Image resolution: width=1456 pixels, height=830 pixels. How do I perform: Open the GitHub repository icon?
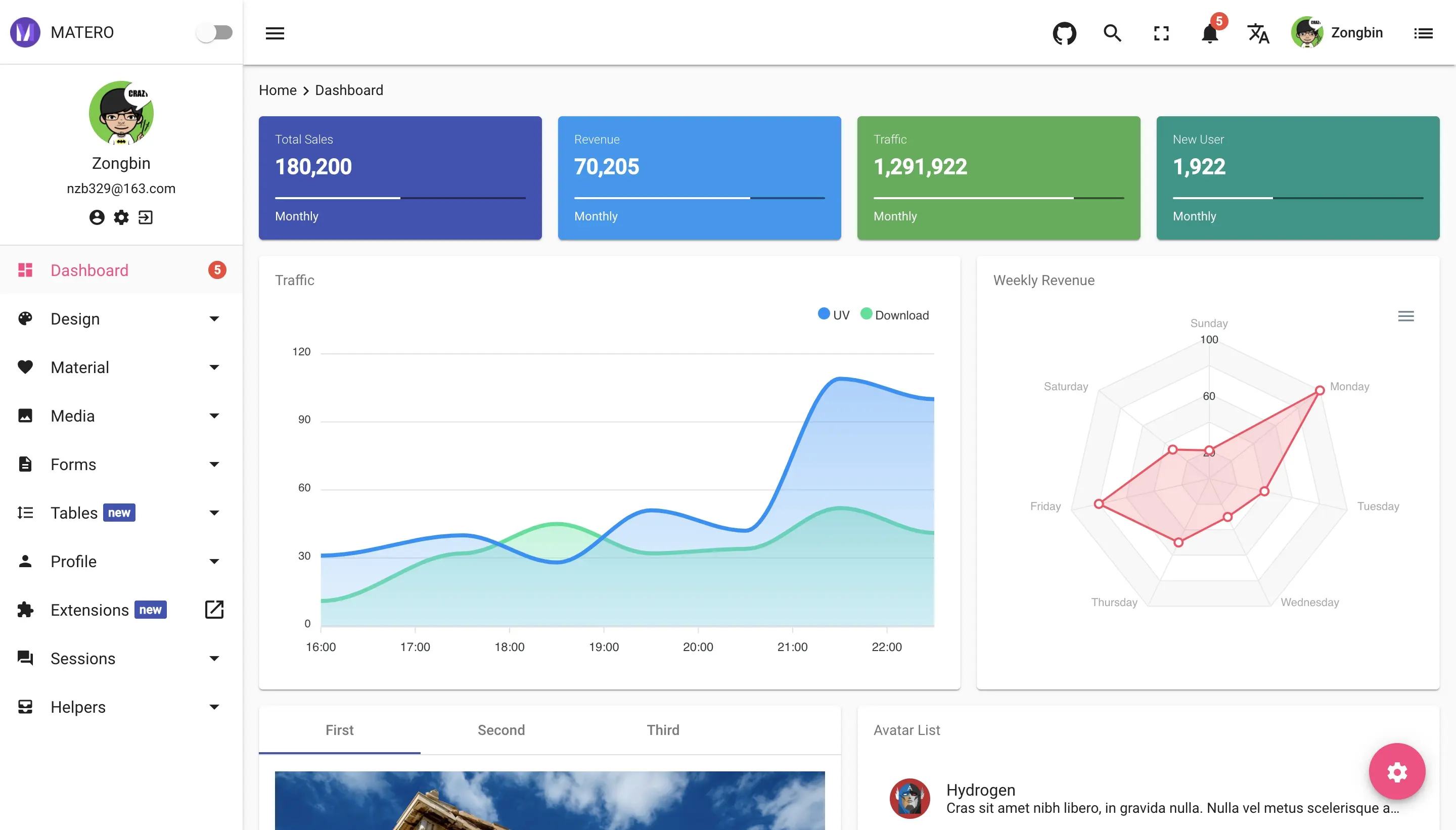pos(1064,33)
